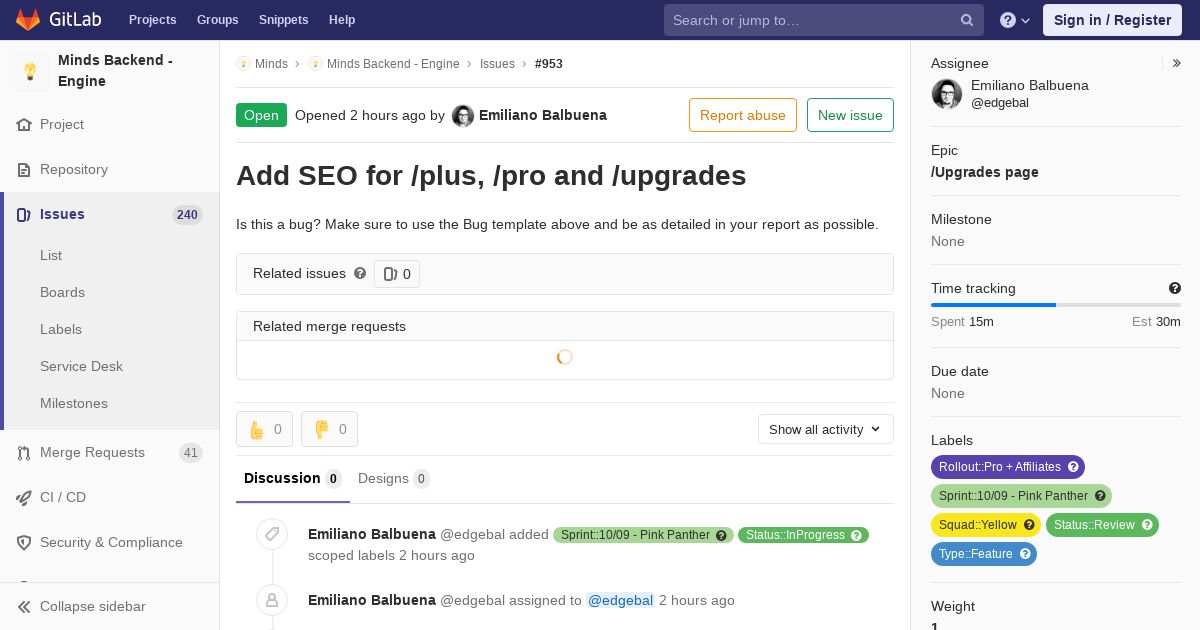Open the Help menu in the navbar
Image resolution: width=1200 pixels, height=630 pixels.
coord(342,20)
